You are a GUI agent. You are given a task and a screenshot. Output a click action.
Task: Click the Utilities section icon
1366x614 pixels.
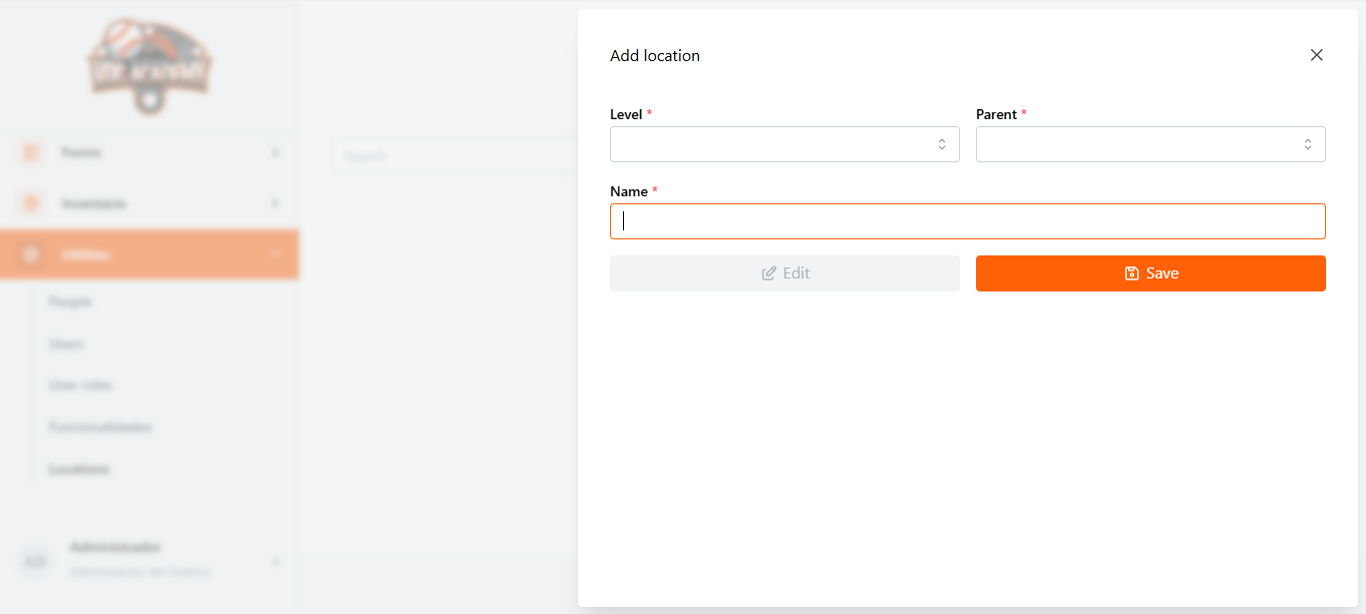31,254
